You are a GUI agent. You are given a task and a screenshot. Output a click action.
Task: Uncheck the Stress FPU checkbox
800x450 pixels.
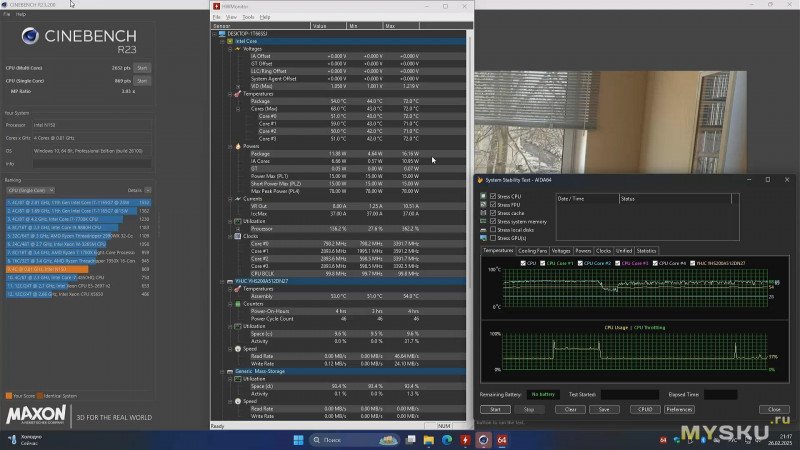[x=493, y=205]
